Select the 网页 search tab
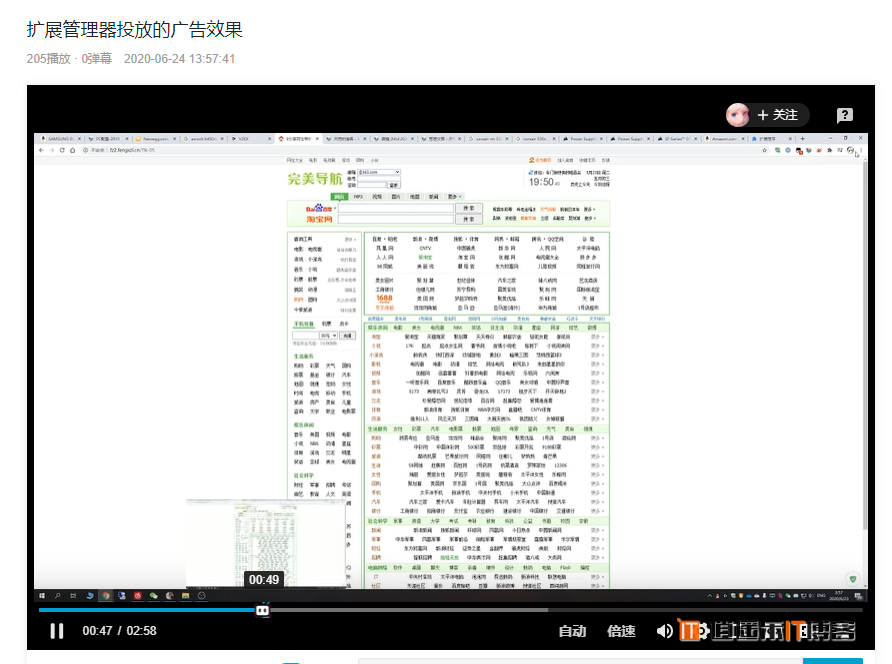This screenshot has width=892, height=664. pos(340,197)
